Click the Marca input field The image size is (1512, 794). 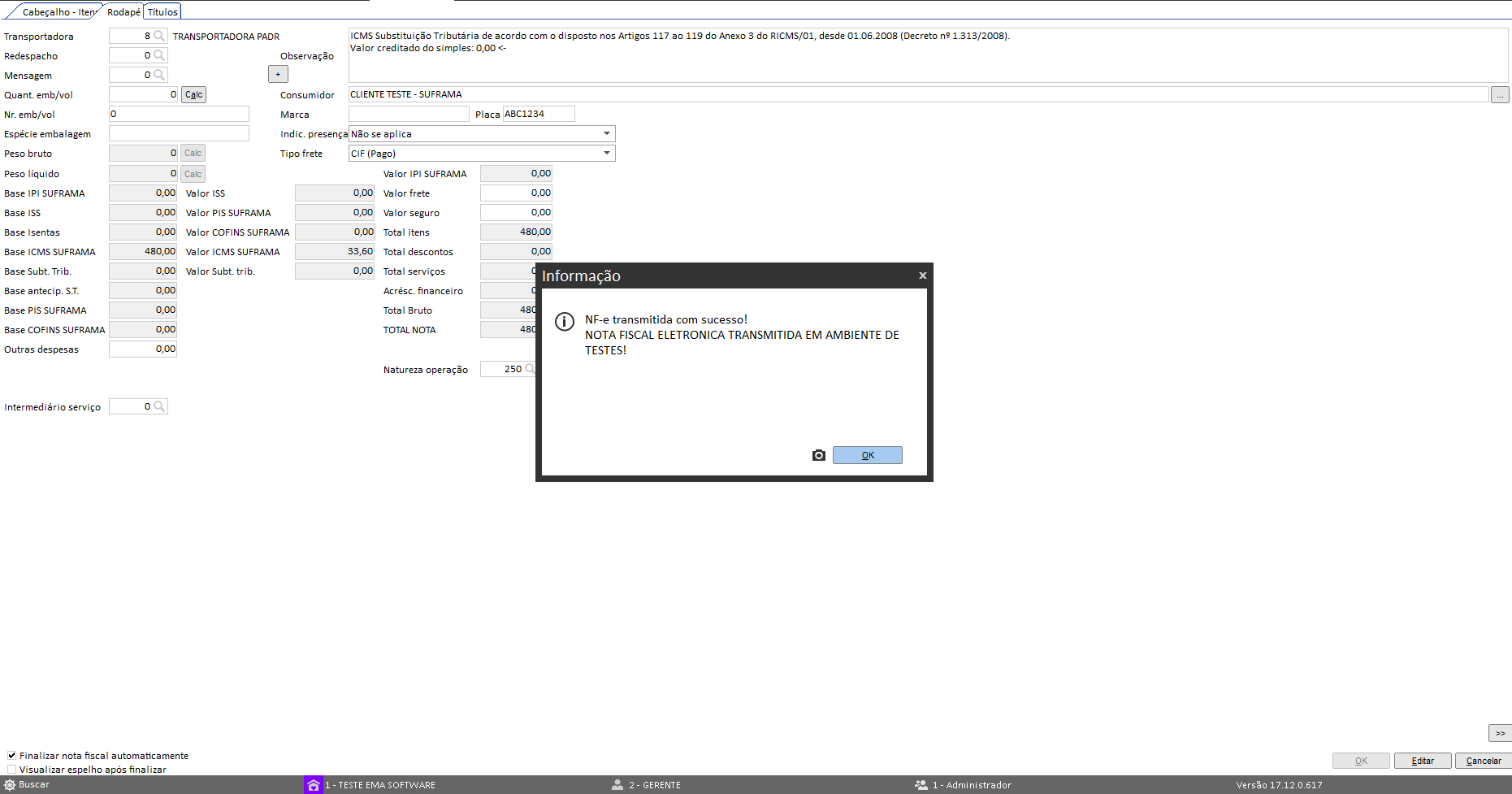(x=409, y=115)
